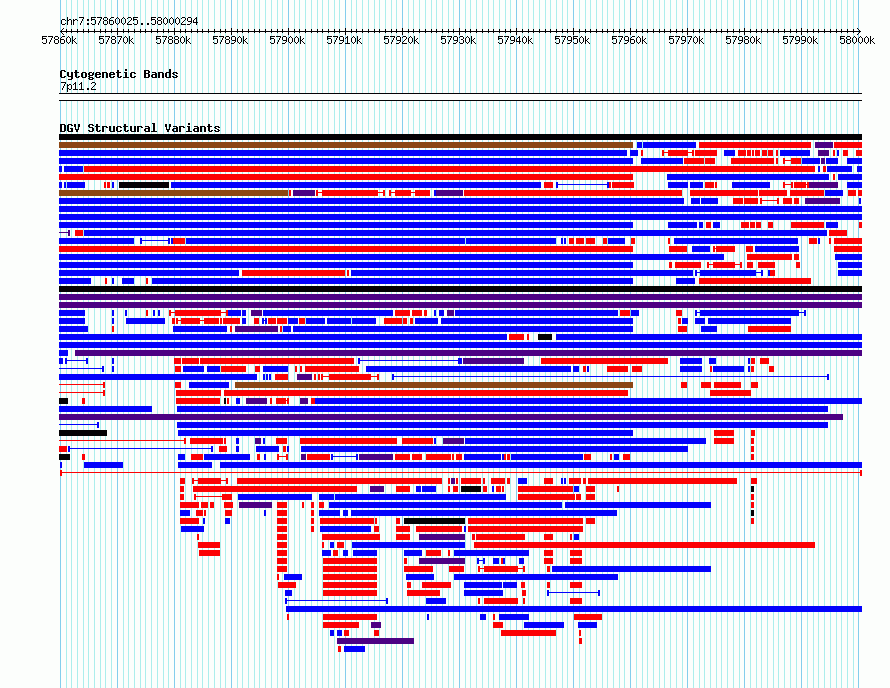Select the 57900k ruler label
The width and height of the screenshot is (890, 688).
287,40
